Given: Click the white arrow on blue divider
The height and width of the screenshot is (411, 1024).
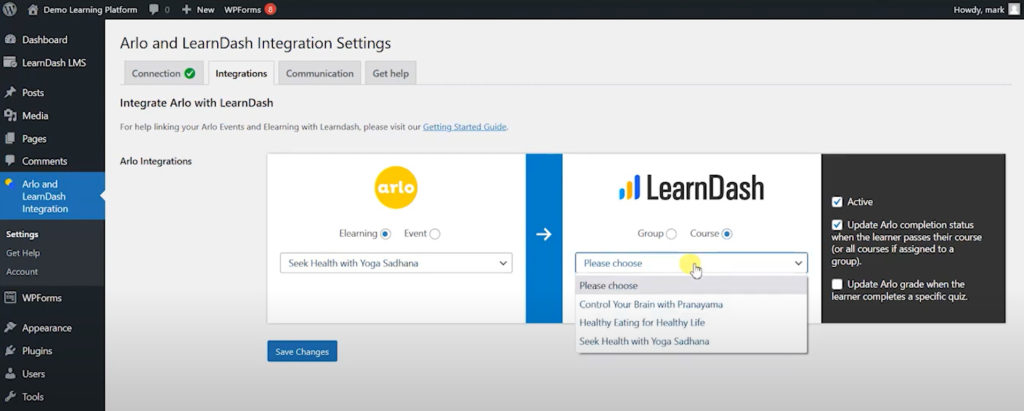Looking at the screenshot, I should [544, 234].
